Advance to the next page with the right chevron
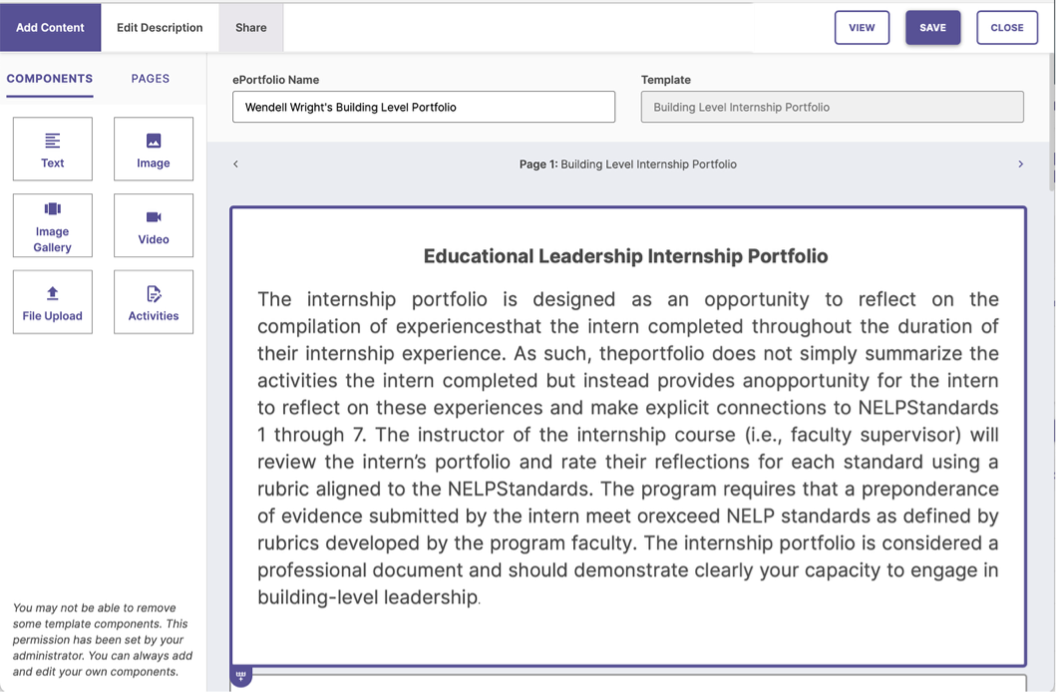The width and height of the screenshot is (1060, 696). 1020,164
